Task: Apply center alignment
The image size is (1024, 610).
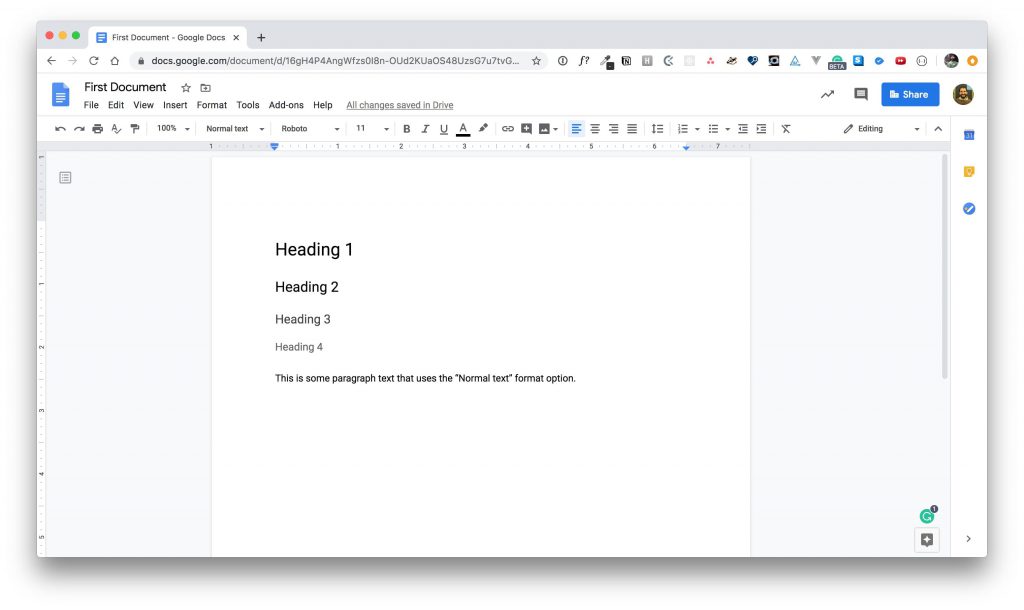Action: coord(594,128)
